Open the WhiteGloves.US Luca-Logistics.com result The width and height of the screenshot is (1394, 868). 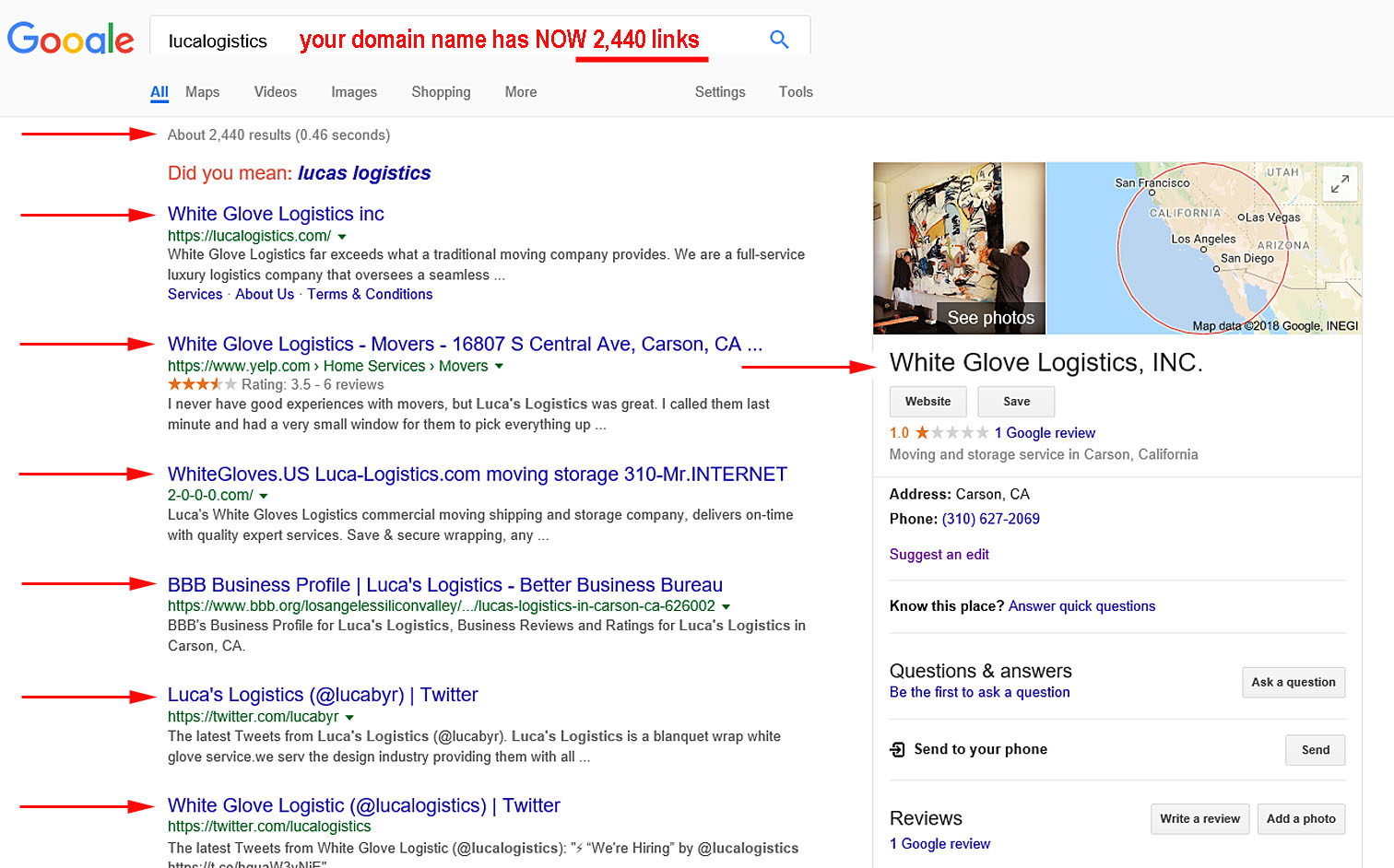[478, 475]
